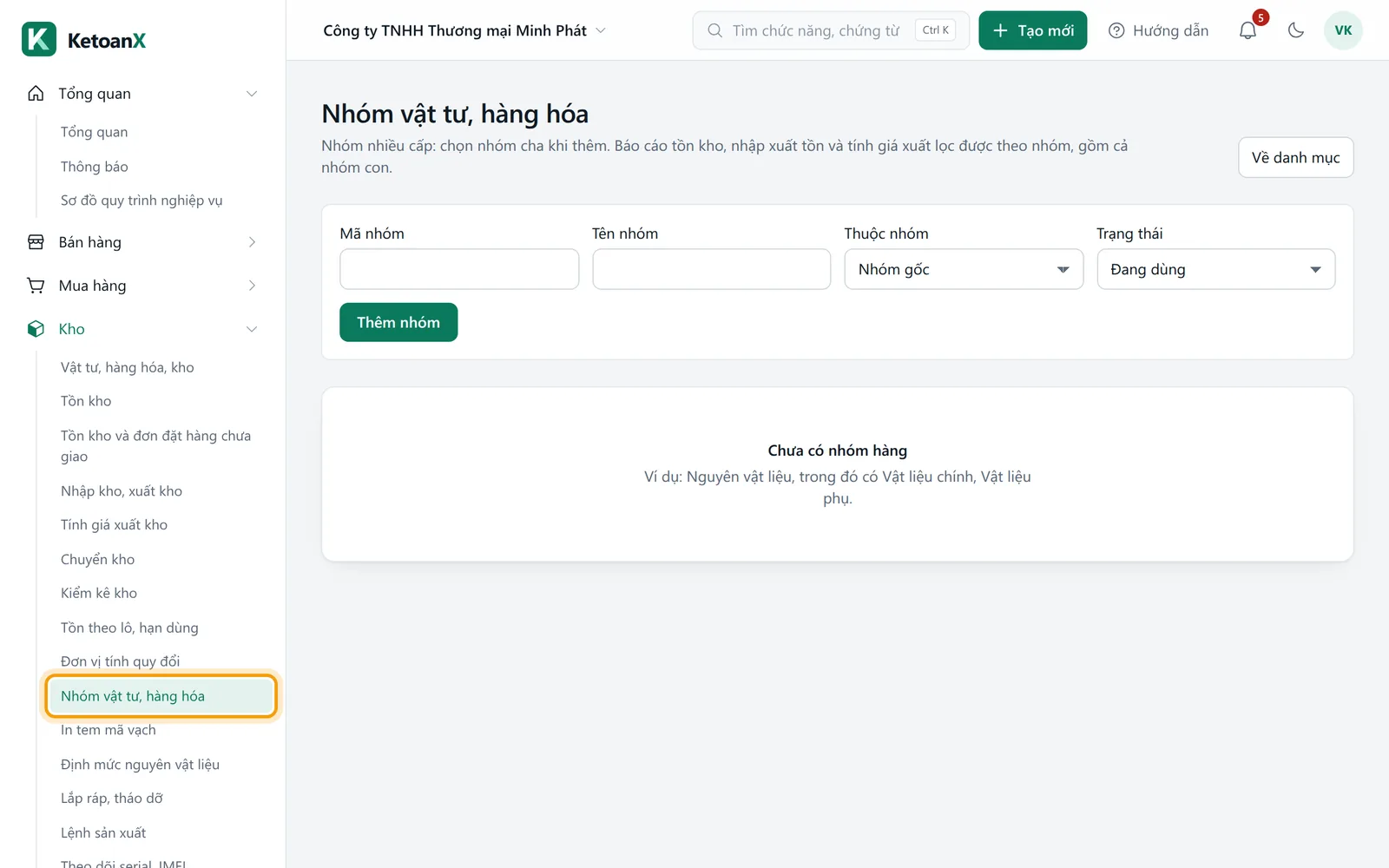
Task: Click the Thêm nhóm button
Action: tap(398, 322)
